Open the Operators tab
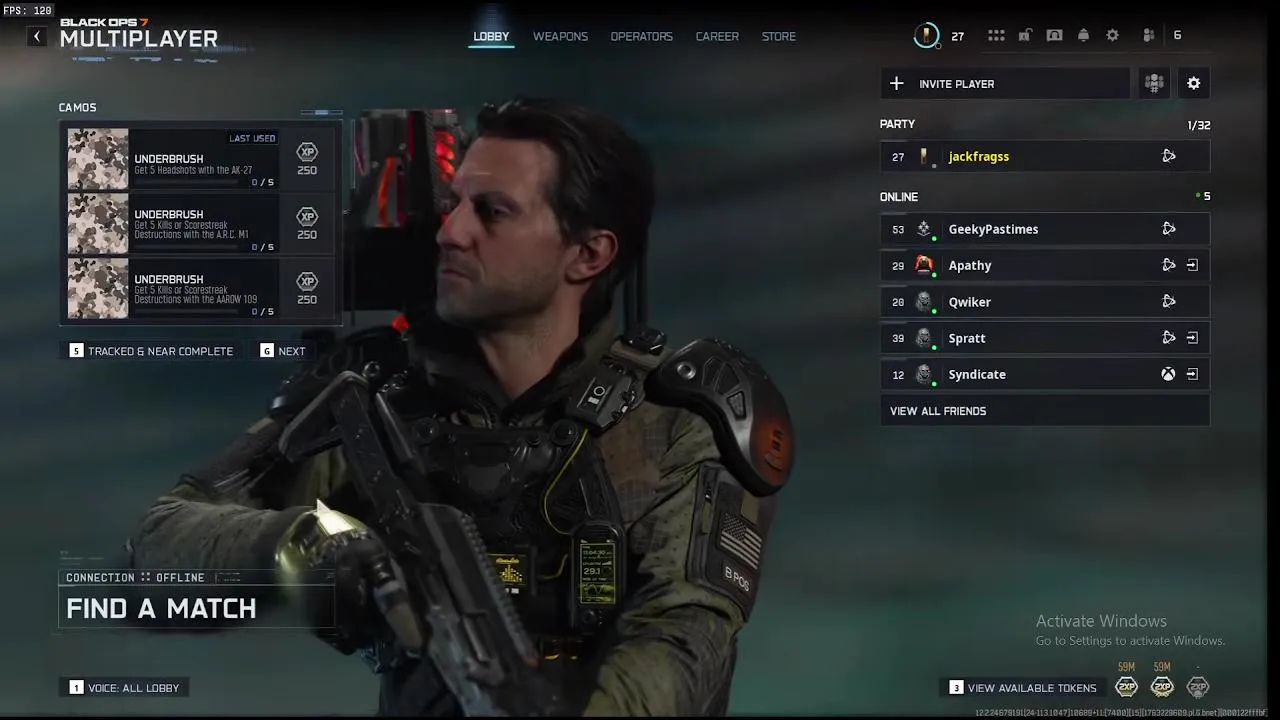 [x=641, y=36]
